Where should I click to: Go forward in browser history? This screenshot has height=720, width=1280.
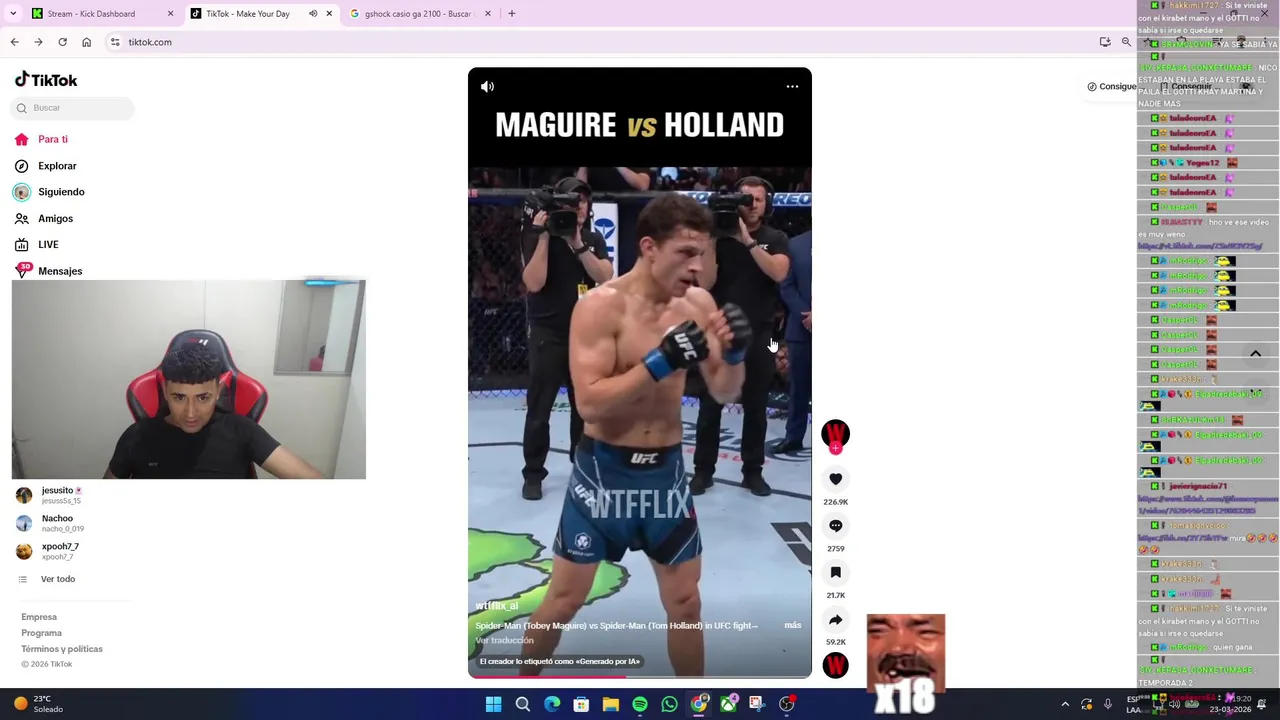[38, 42]
